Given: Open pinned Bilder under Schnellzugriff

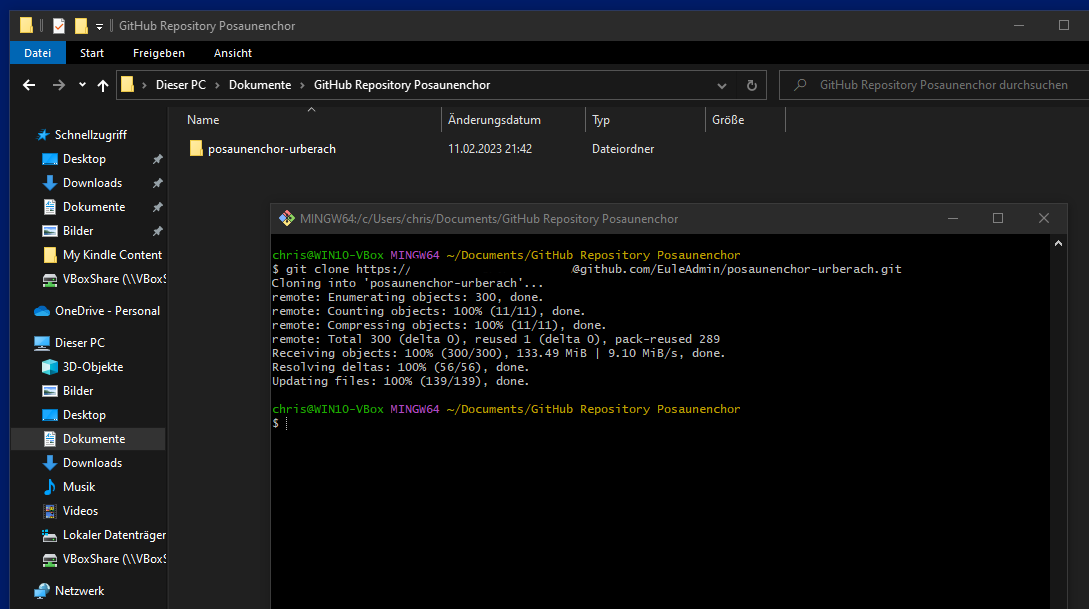Looking at the screenshot, I should pos(78,231).
